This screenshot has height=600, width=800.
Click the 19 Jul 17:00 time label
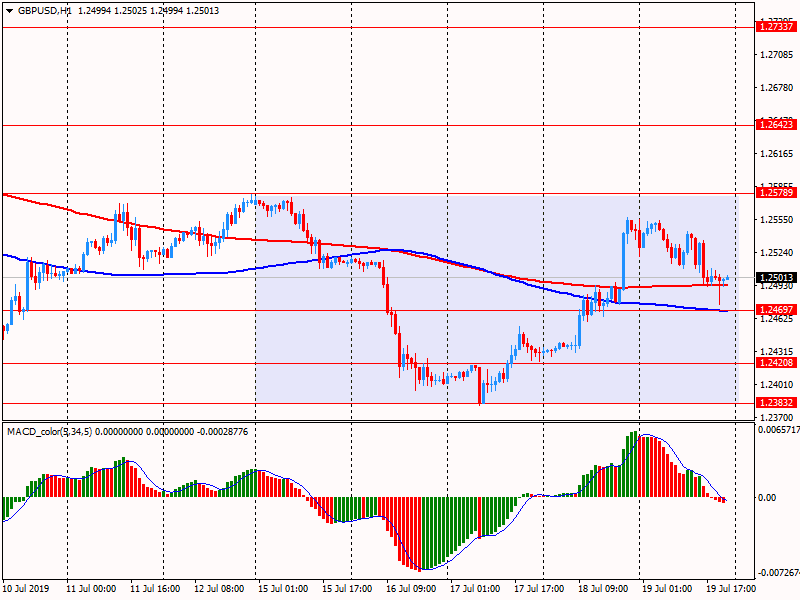pos(731,588)
